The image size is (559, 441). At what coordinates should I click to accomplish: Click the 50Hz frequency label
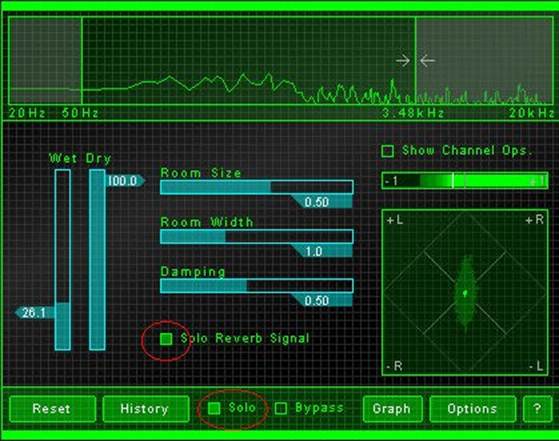pyautogui.click(x=80, y=113)
